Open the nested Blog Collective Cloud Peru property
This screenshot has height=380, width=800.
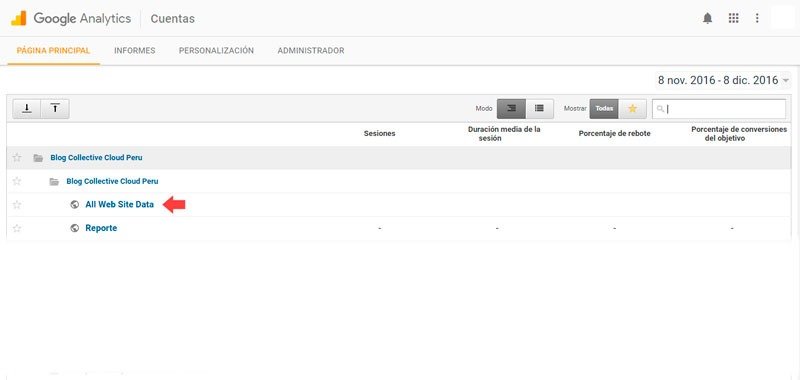click(x=112, y=181)
